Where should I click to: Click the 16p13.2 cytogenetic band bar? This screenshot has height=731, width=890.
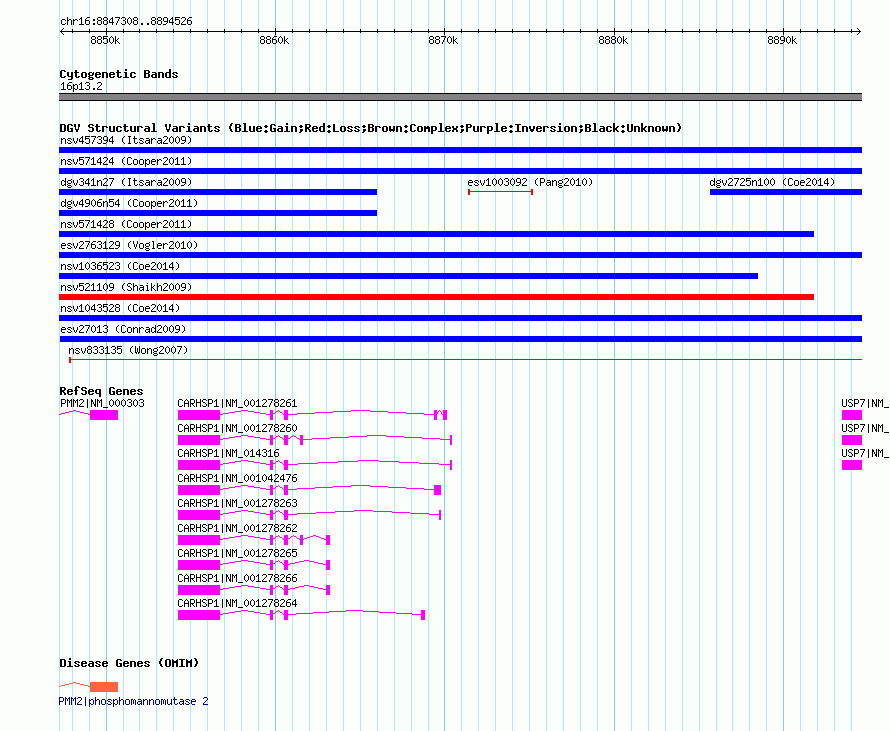pos(460,97)
